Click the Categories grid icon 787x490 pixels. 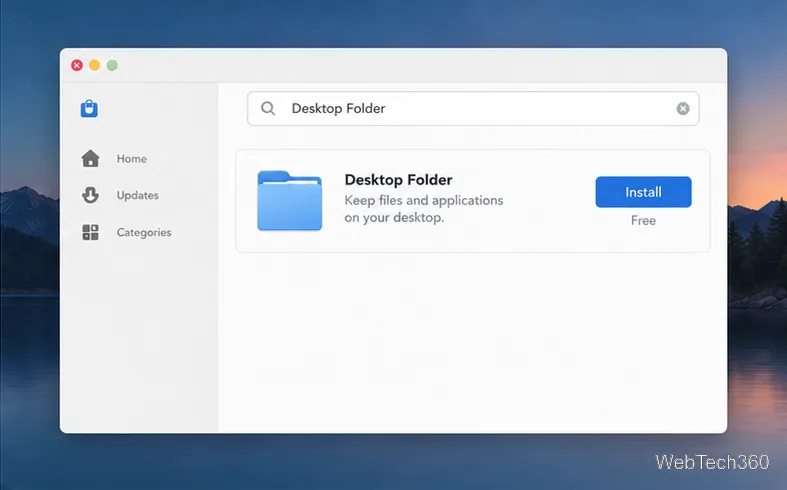click(x=90, y=232)
